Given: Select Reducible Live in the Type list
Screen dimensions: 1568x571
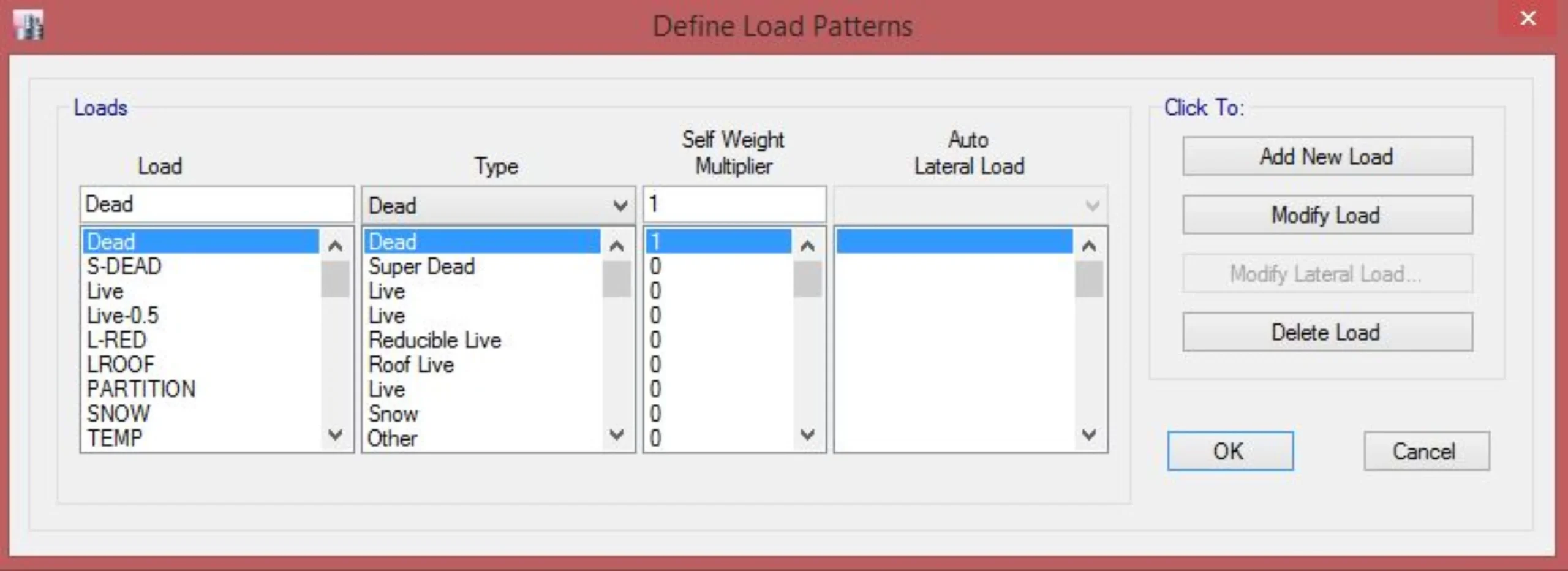Looking at the screenshot, I should (x=435, y=340).
